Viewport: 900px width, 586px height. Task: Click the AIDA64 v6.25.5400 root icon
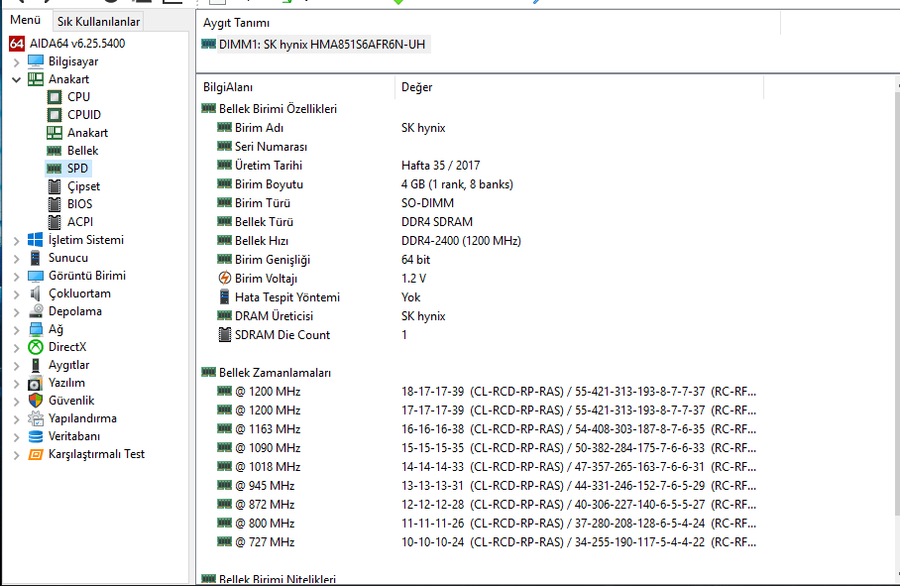click(17, 44)
